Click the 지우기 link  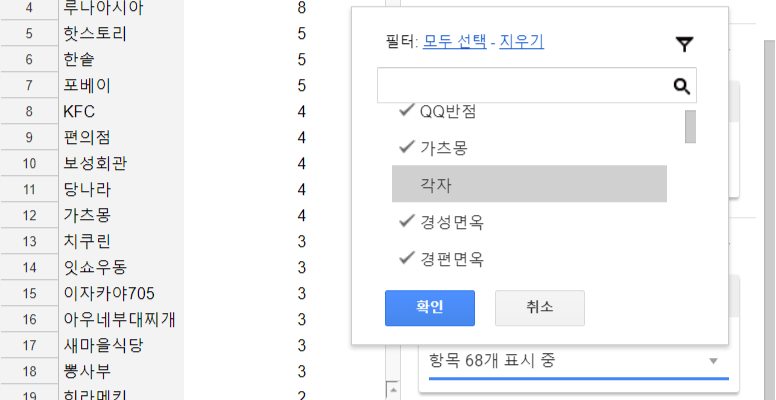521,42
